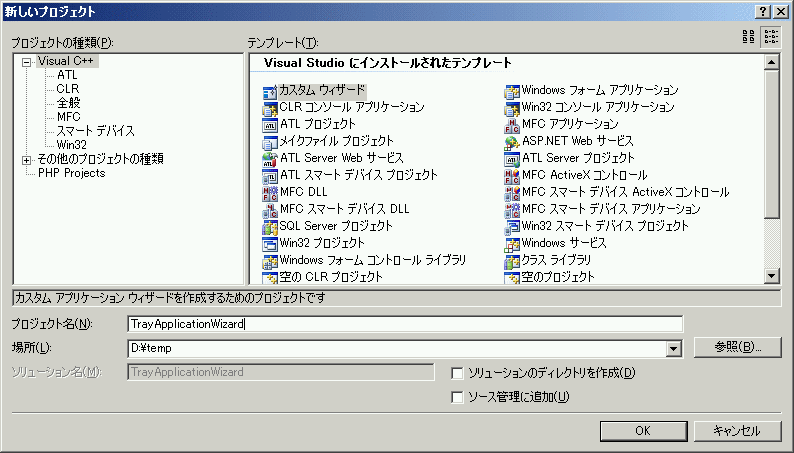The height and width of the screenshot is (453, 794).
Task: Click the キャンセル button
Action: pyautogui.click(x=737, y=431)
